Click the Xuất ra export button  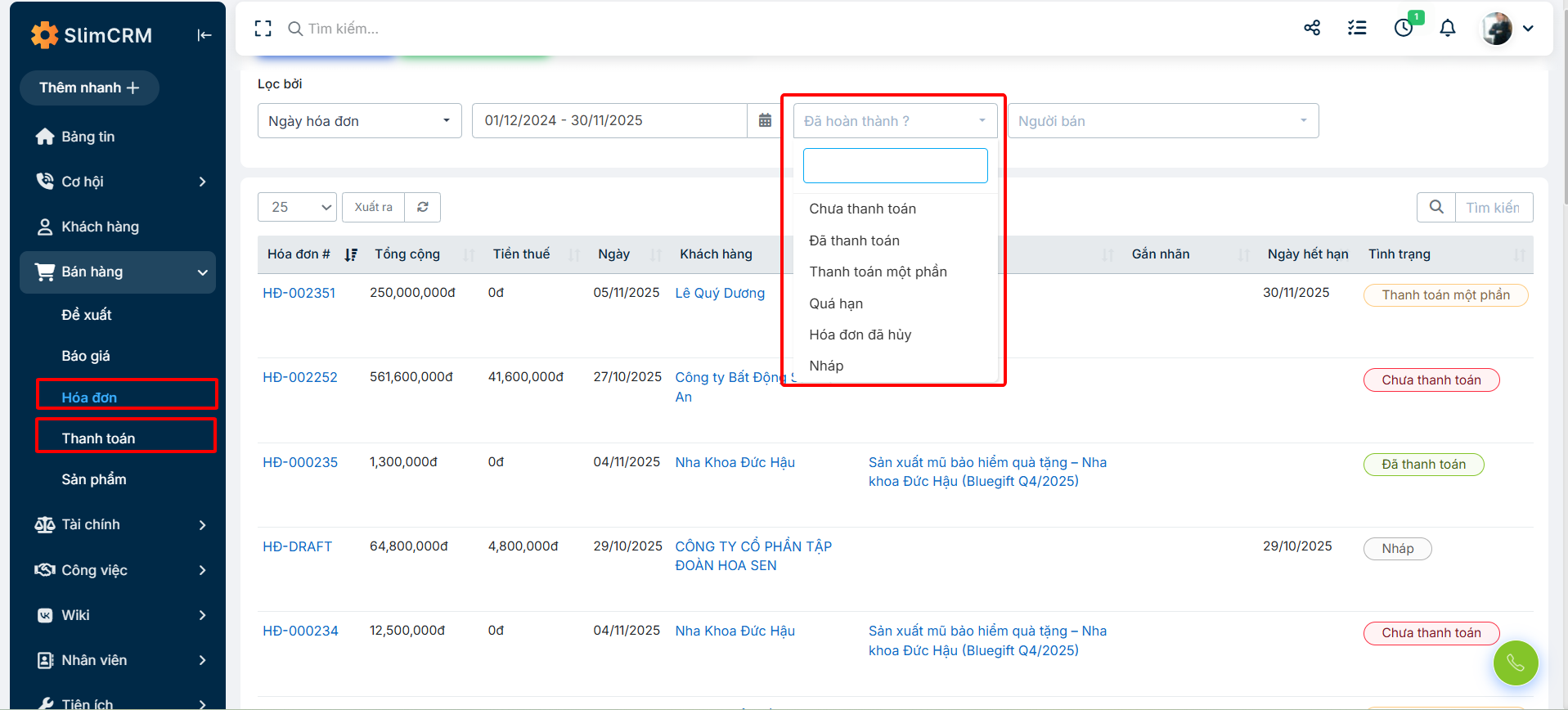click(373, 208)
